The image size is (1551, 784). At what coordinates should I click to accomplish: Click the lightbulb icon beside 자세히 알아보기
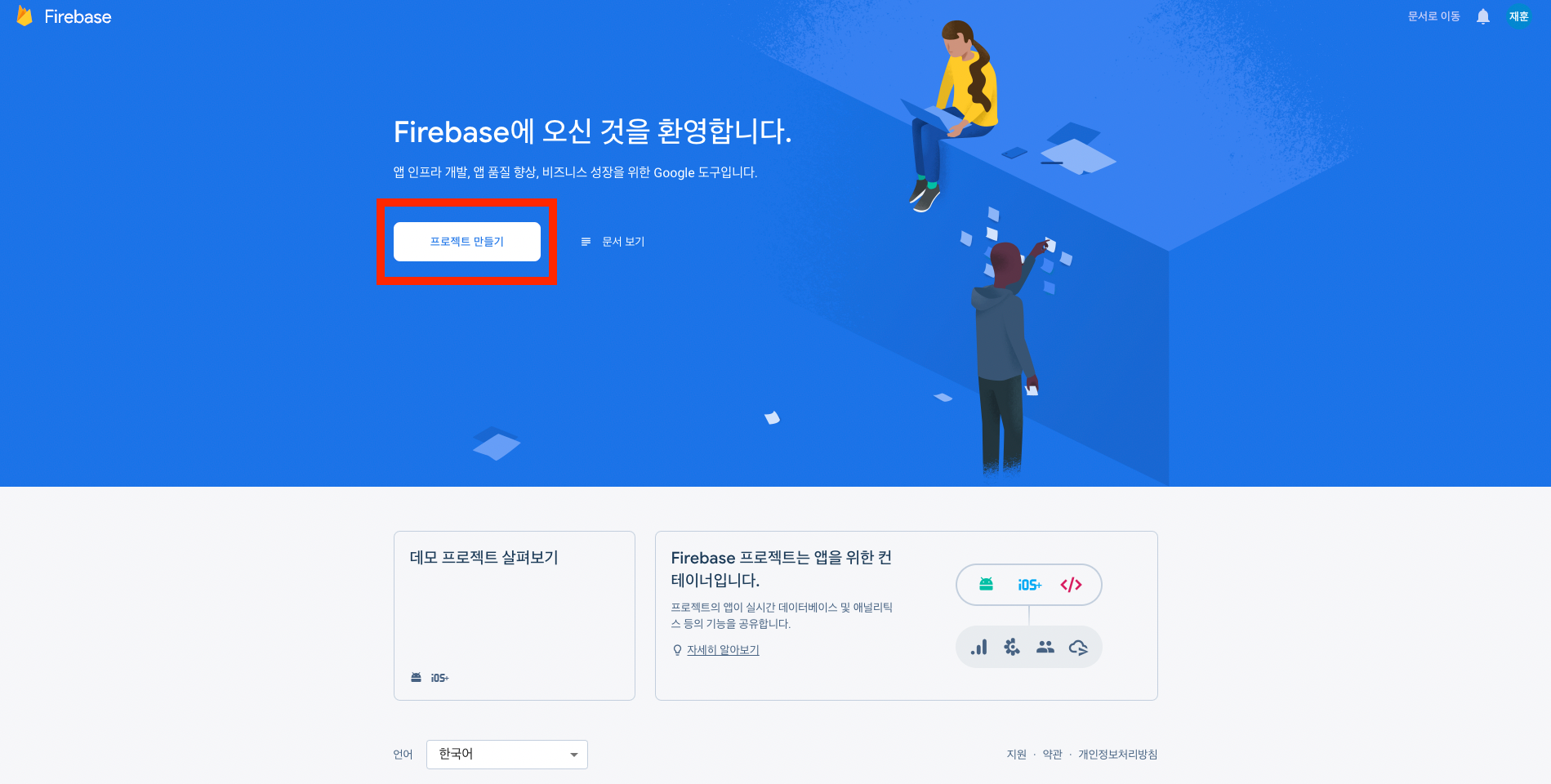click(x=677, y=650)
